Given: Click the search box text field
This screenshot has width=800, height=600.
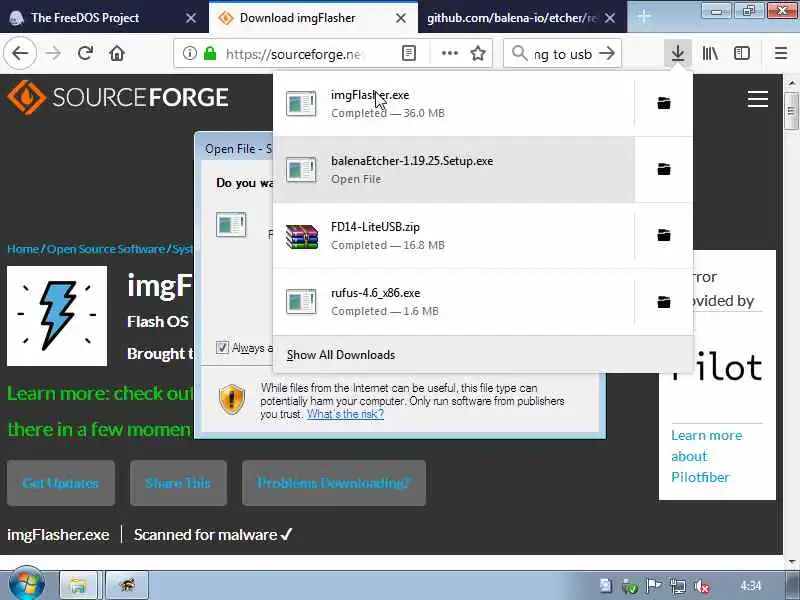Looking at the screenshot, I should [563, 54].
